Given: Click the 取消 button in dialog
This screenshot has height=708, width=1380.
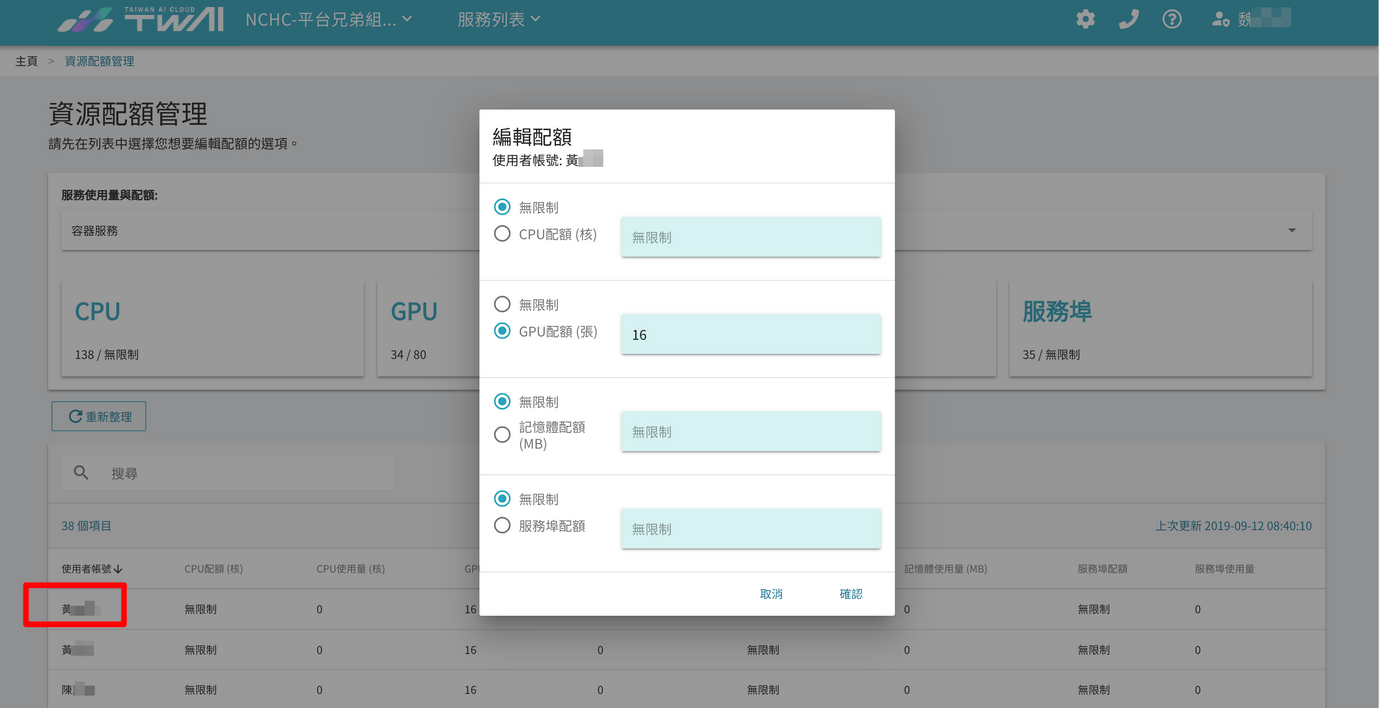Looking at the screenshot, I should [771, 594].
